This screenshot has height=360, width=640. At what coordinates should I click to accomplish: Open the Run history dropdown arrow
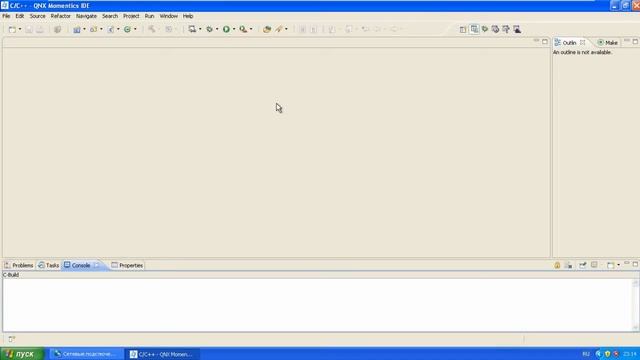(x=234, y=29)
